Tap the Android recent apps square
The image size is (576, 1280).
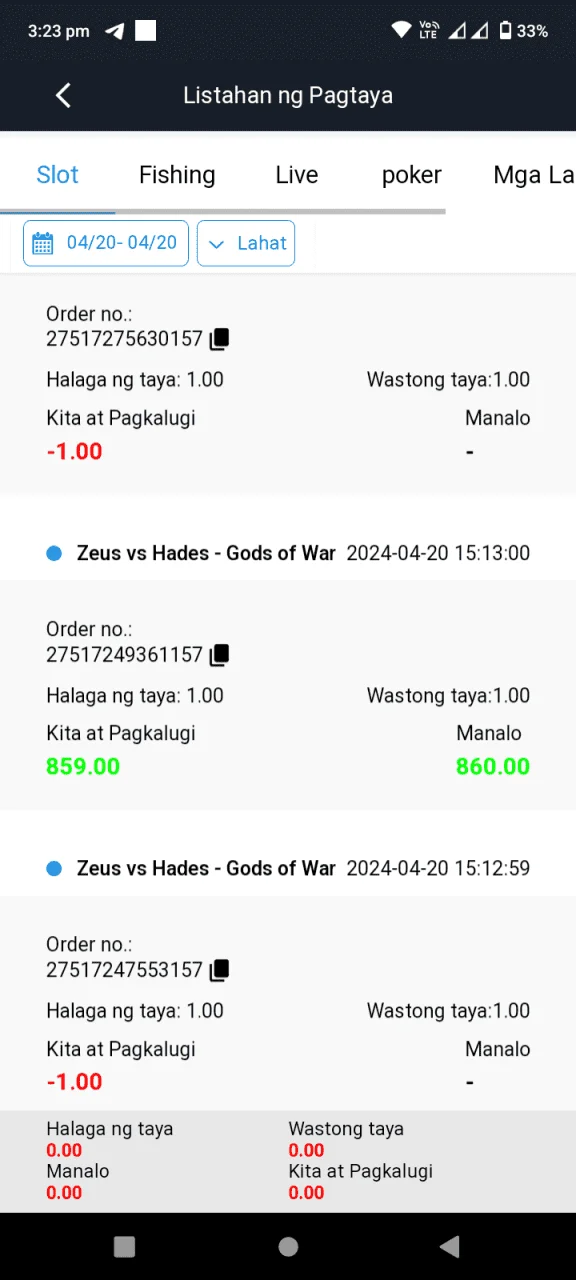click(x=124, y=1246)
